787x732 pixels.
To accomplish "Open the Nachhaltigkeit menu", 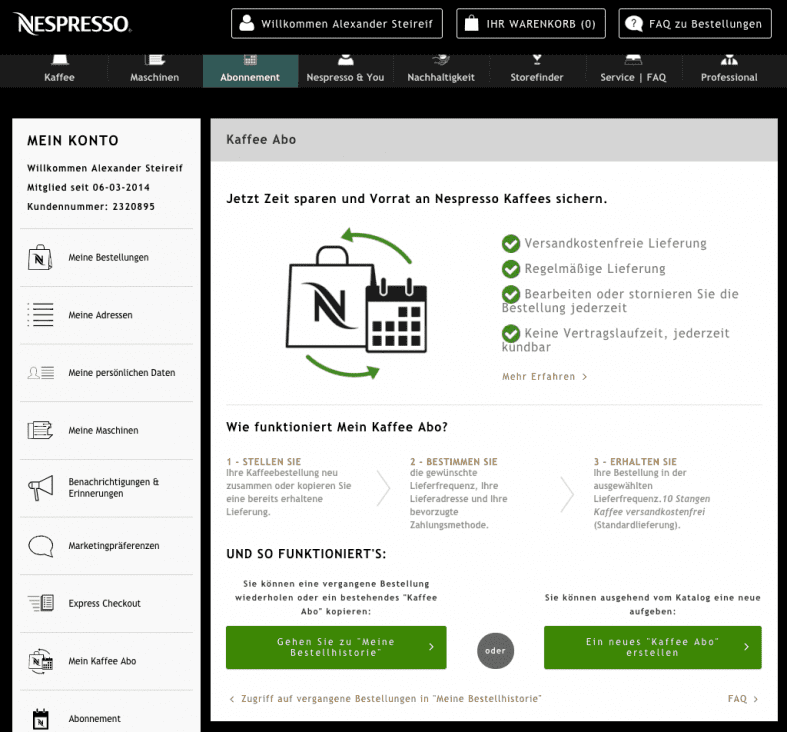I will tap(441, 71).
